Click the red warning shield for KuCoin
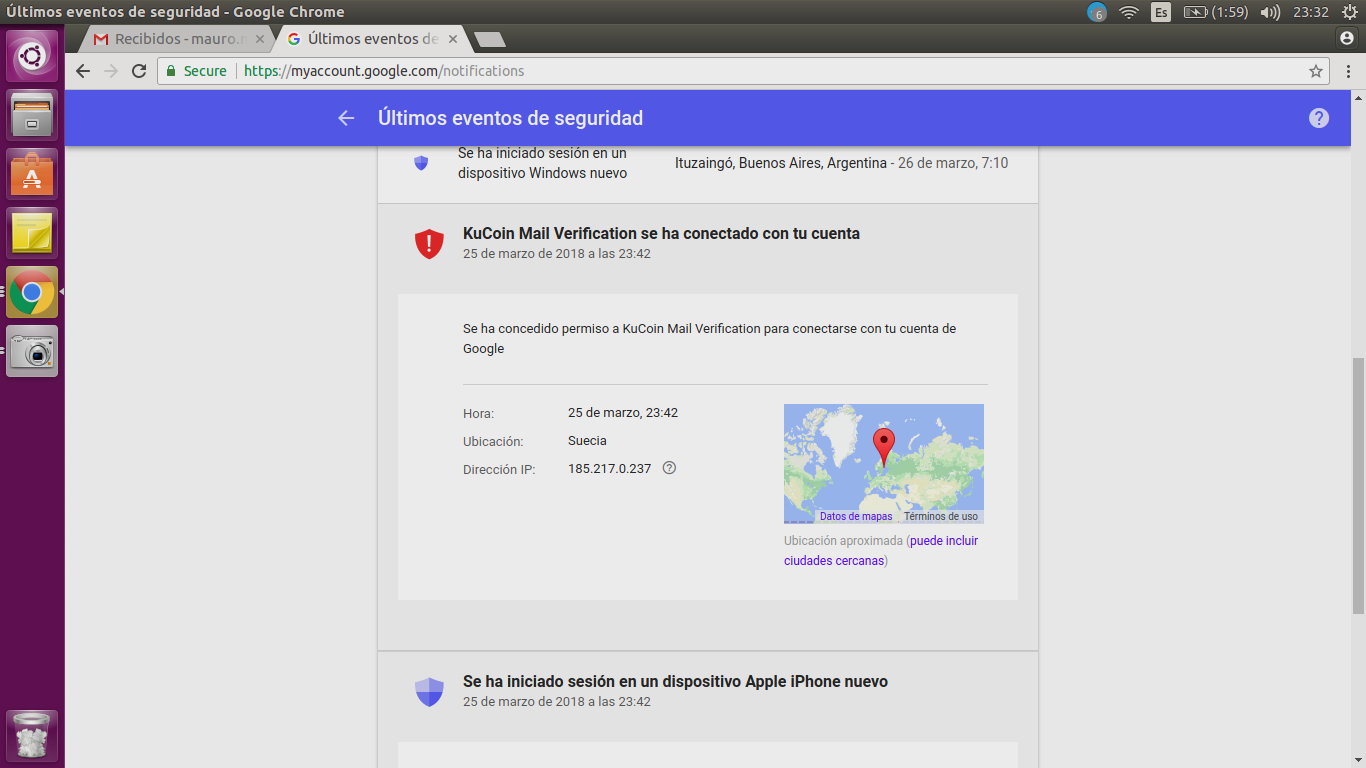Image resolution: width=1366 pixels, height=768 pixels. click(x=429, y=243)
